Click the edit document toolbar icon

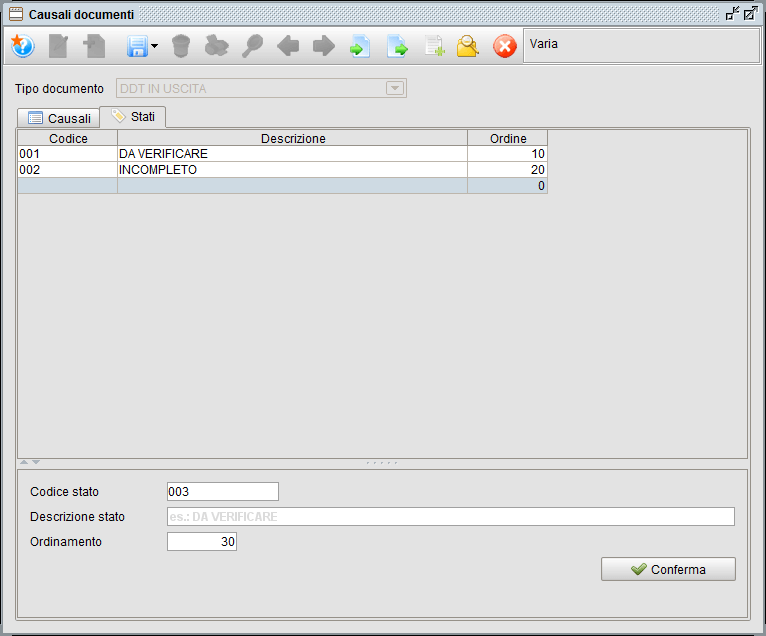point(58,46)
